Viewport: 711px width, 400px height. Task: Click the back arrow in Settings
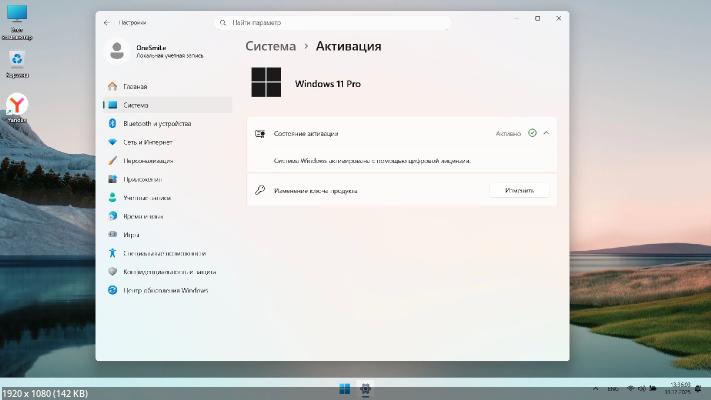[x=107, y=21]
